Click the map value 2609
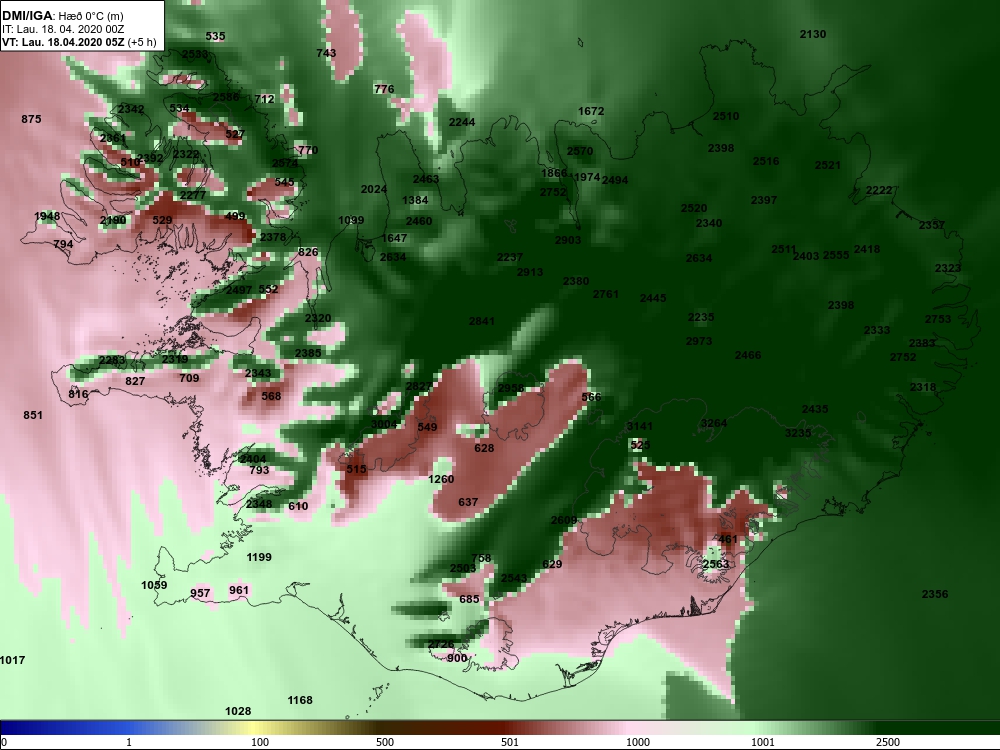The image size is (1000, 750). coord(564,520)
